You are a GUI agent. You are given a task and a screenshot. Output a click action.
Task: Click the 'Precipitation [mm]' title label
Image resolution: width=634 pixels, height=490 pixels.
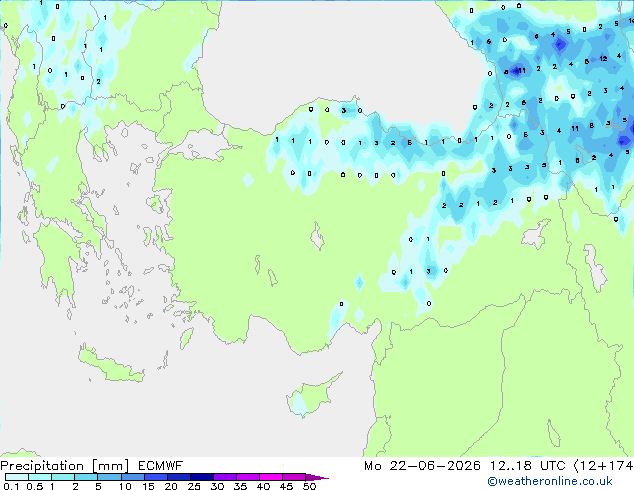point(65,466)
